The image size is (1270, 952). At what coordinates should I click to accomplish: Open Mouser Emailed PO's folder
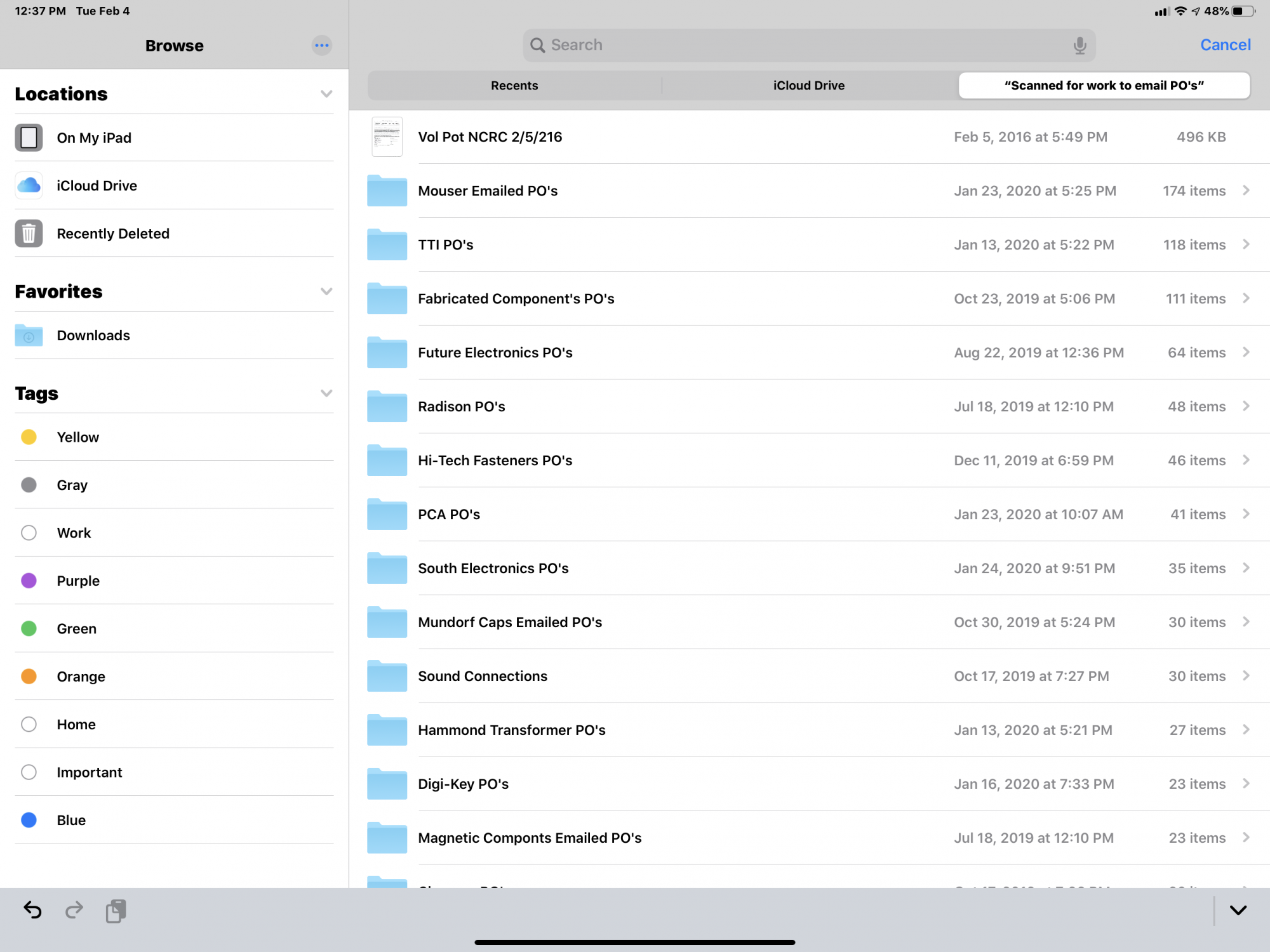[488, 191]
